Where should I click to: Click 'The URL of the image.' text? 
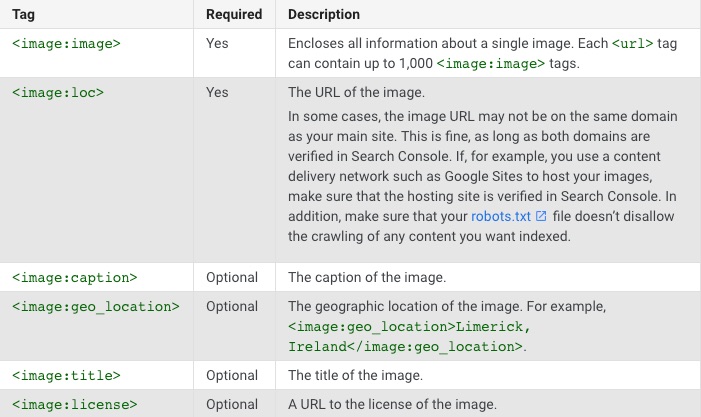click(x=356, y=93)
